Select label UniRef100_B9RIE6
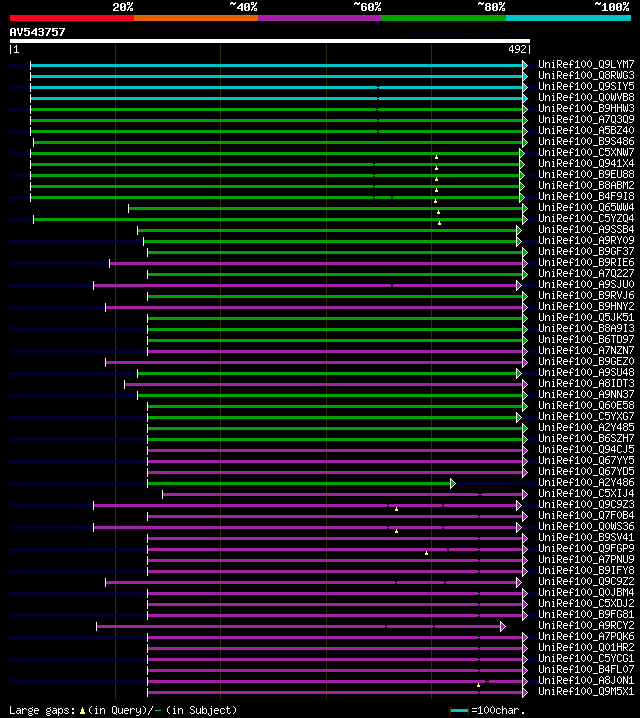640x718 pixels. tap(586, 262)
